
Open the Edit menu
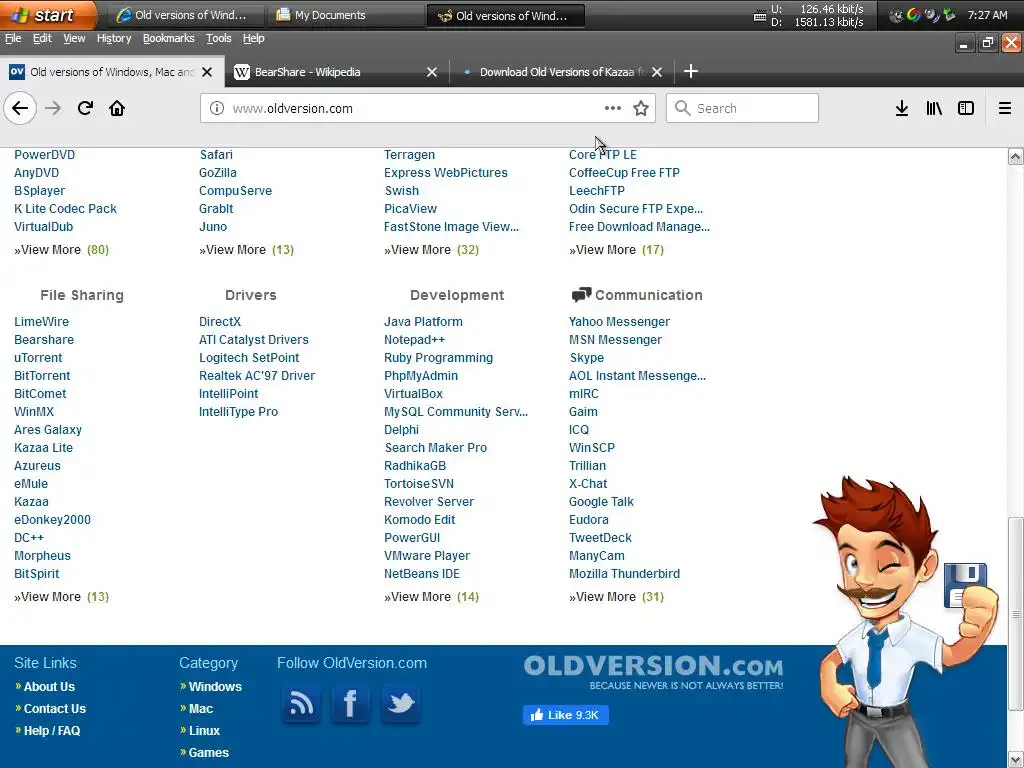(42, 39)
